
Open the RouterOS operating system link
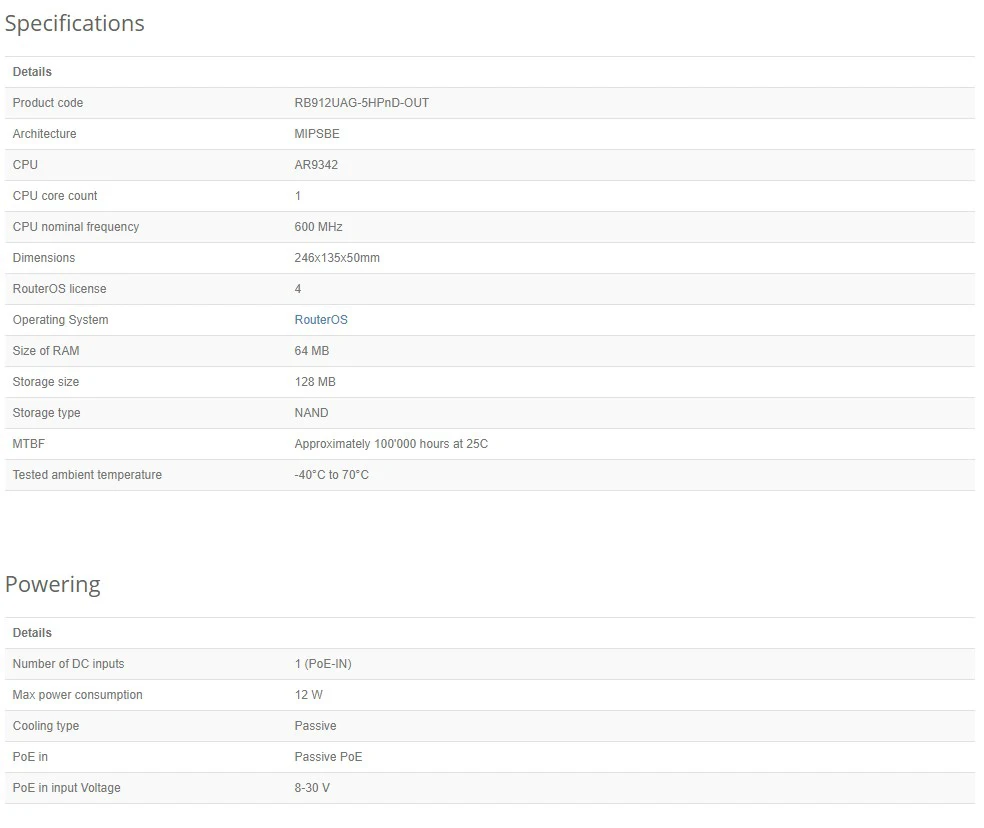321,320
